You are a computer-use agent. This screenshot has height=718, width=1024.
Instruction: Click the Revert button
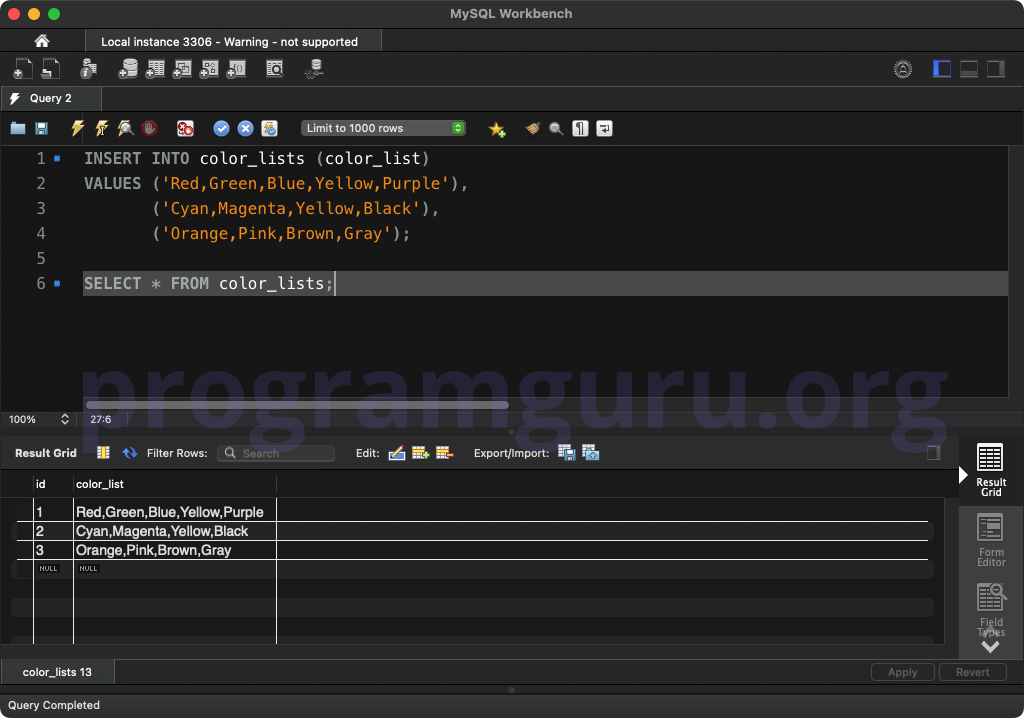[x=972, y=672]
